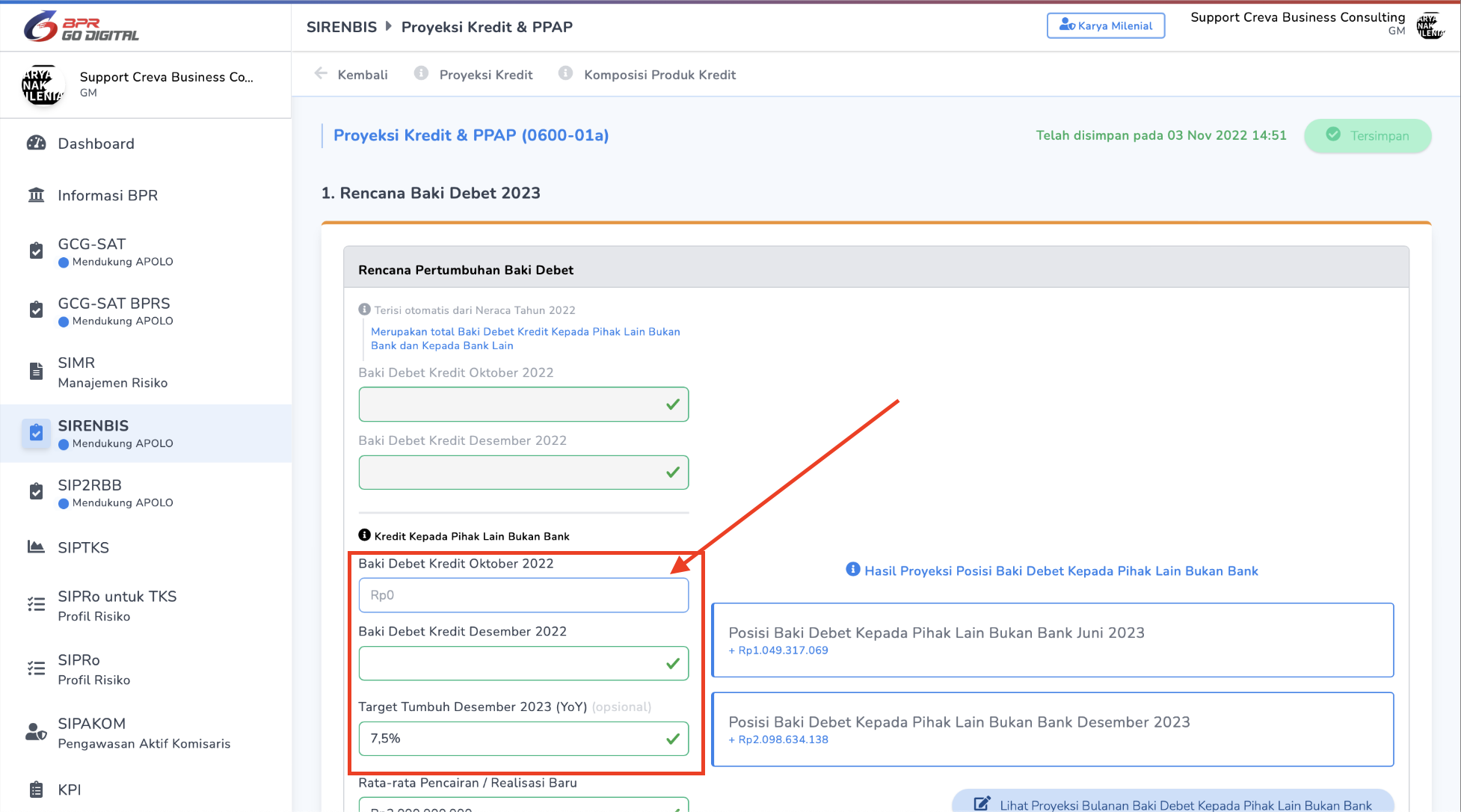1461x812 pixels.
Task: Click the 1. Rencana Baki Debet 2023 heading
Action: click(431, 193)
